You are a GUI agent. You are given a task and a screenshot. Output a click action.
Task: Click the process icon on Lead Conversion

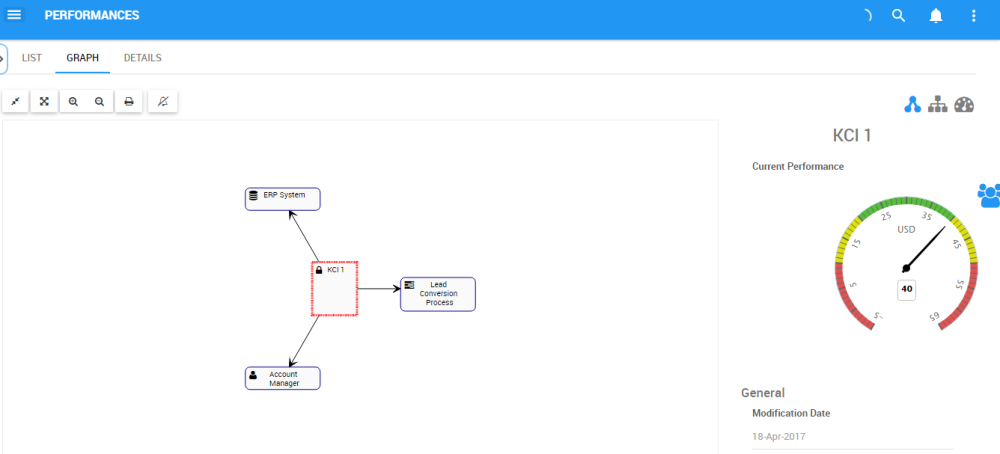pyautogui.click(x=409, y=284)
